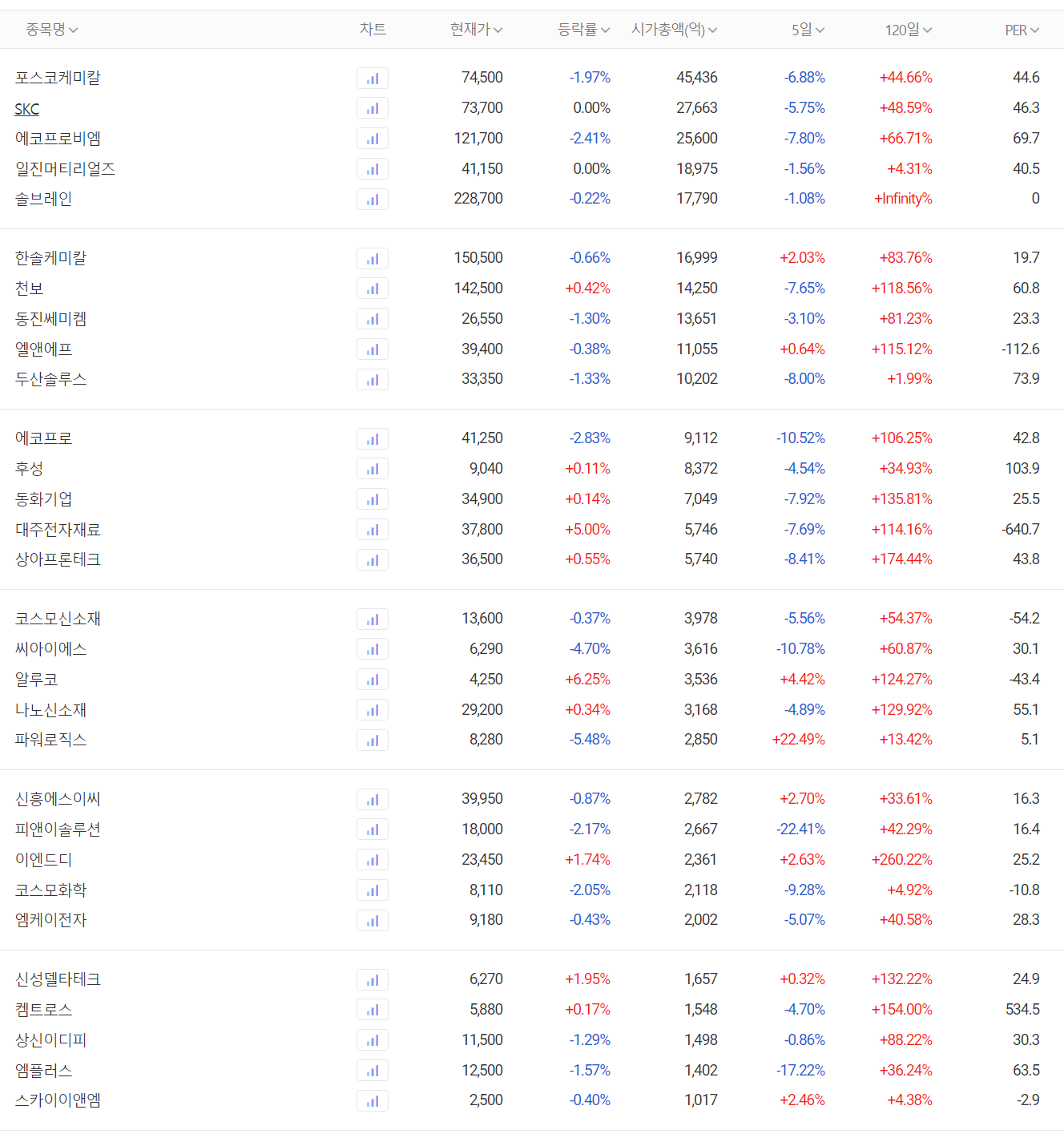Screen dimensions: 1064x1138
Task: Click +22.49% five-day value
Action: (x=799, y=740)
